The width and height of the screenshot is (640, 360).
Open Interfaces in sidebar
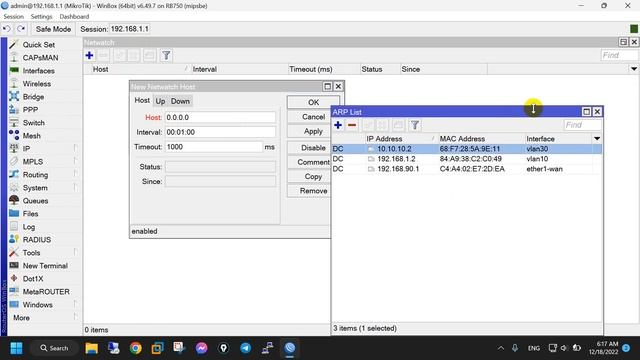point(38,71)
